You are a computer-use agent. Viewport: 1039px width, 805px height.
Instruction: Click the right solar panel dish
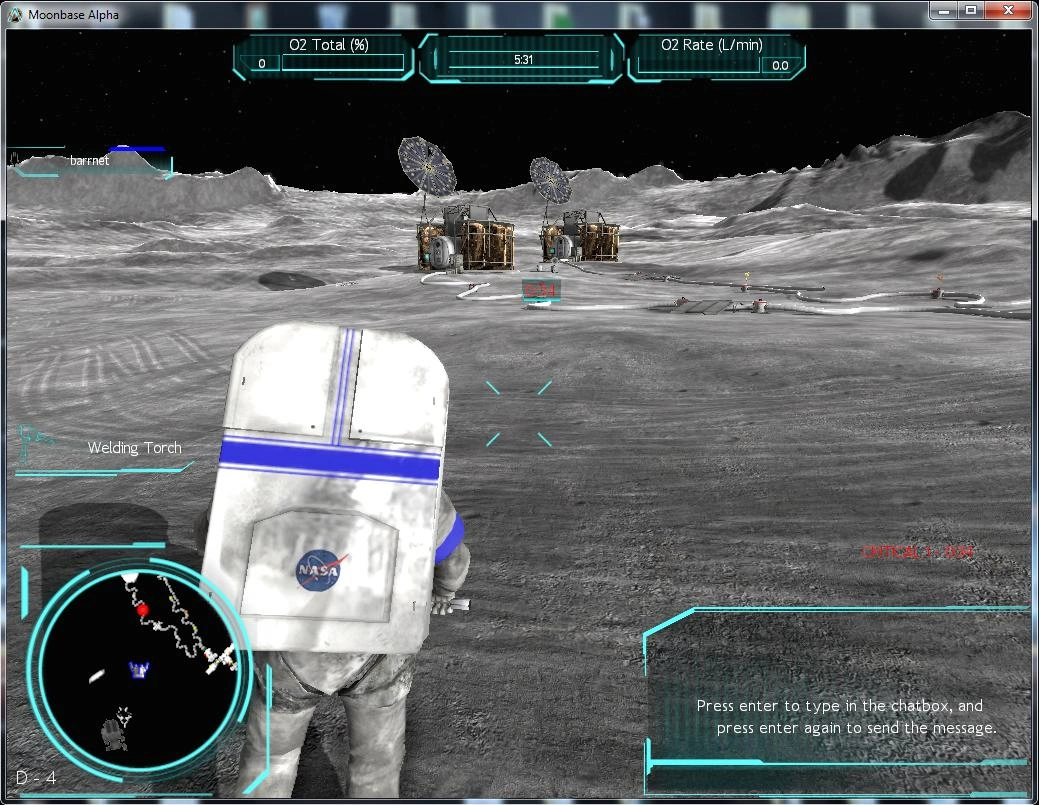[550, 180]
